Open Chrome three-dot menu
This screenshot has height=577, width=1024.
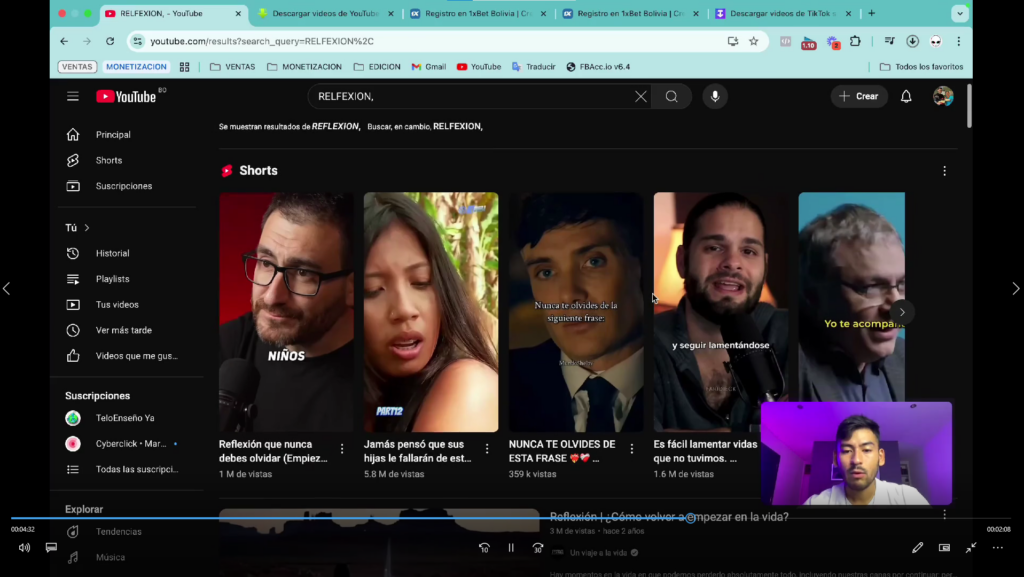pyautogui.click(x=958, y=41)
